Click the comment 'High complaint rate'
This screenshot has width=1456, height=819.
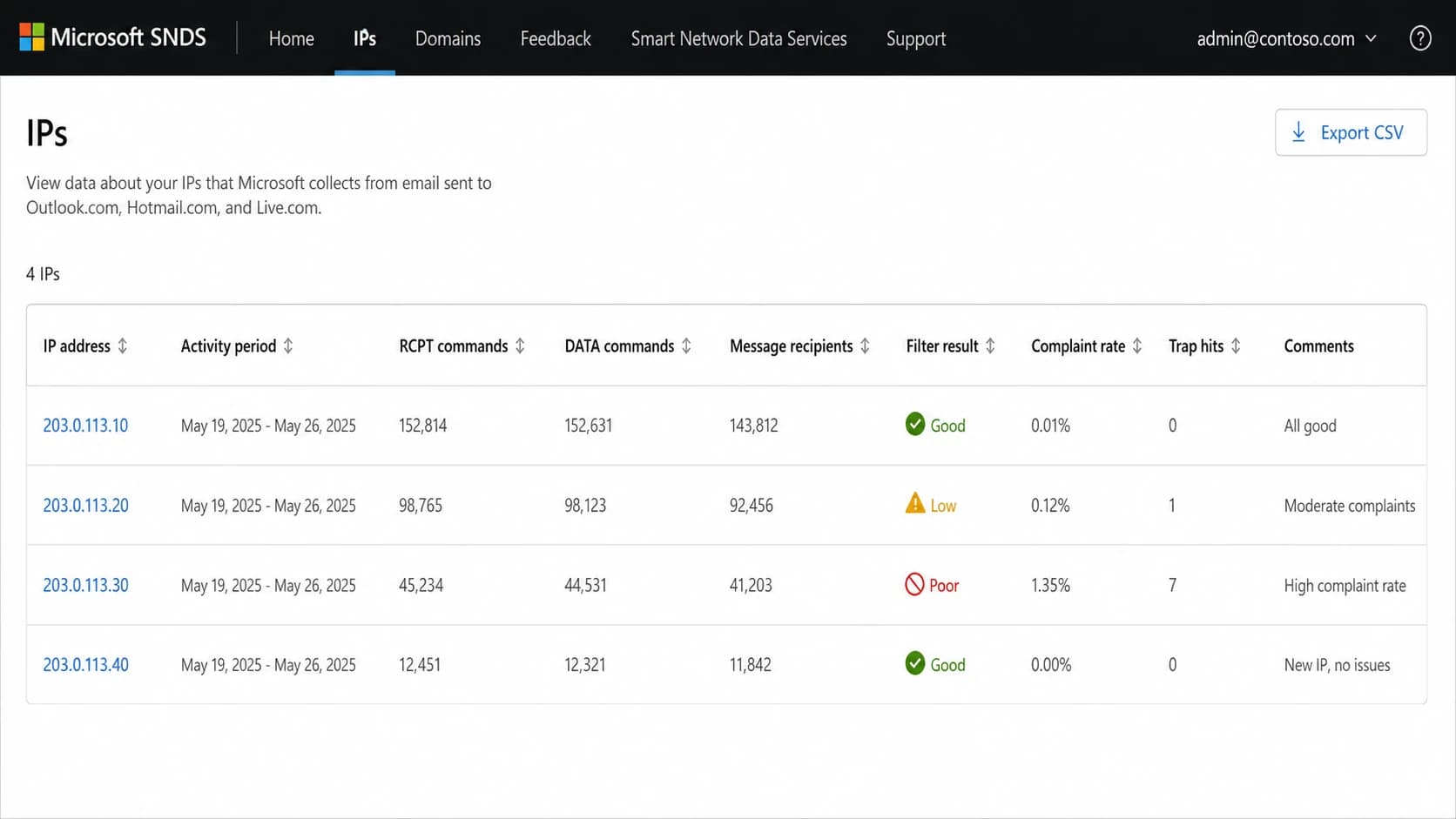click(1345, 586)
